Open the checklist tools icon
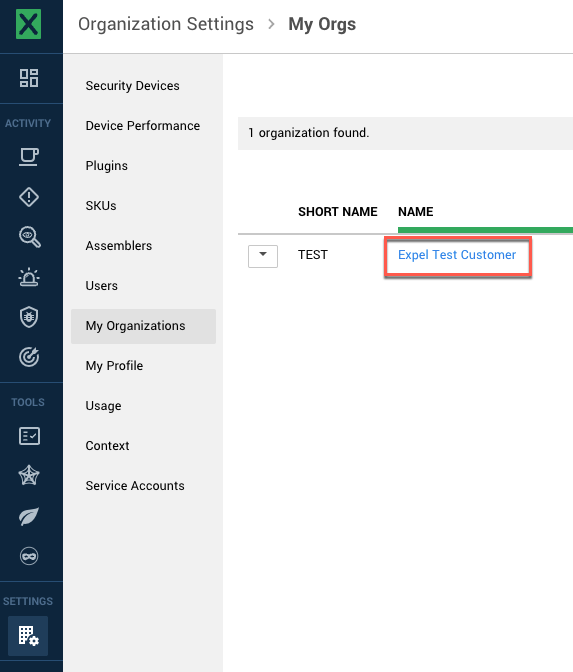 tap(29, 436)
